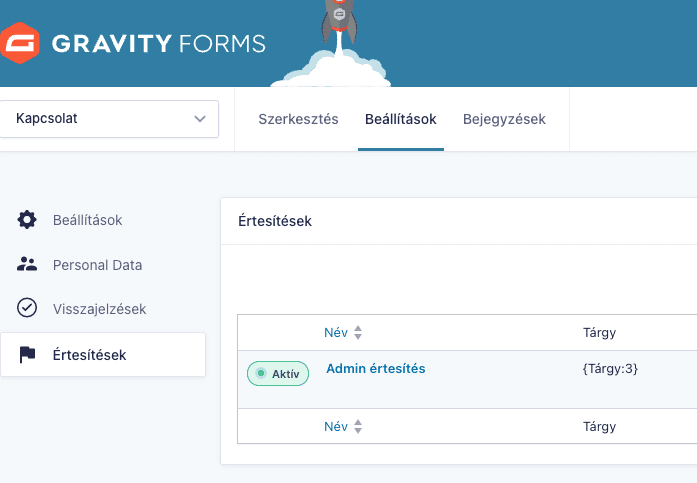This screenshot has height=483, width=697.
Task: Toggle the Aktív status of Admin értesítés
Action: click(x=278, y=374)
